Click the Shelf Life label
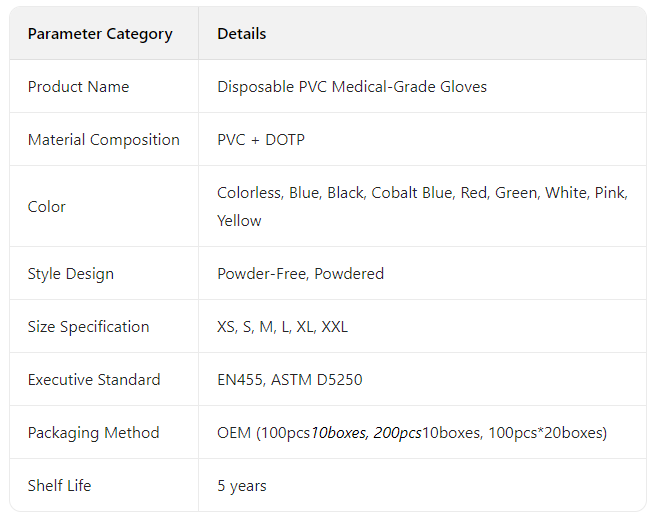This screenshot has width=653, height=518. point(59,486)
